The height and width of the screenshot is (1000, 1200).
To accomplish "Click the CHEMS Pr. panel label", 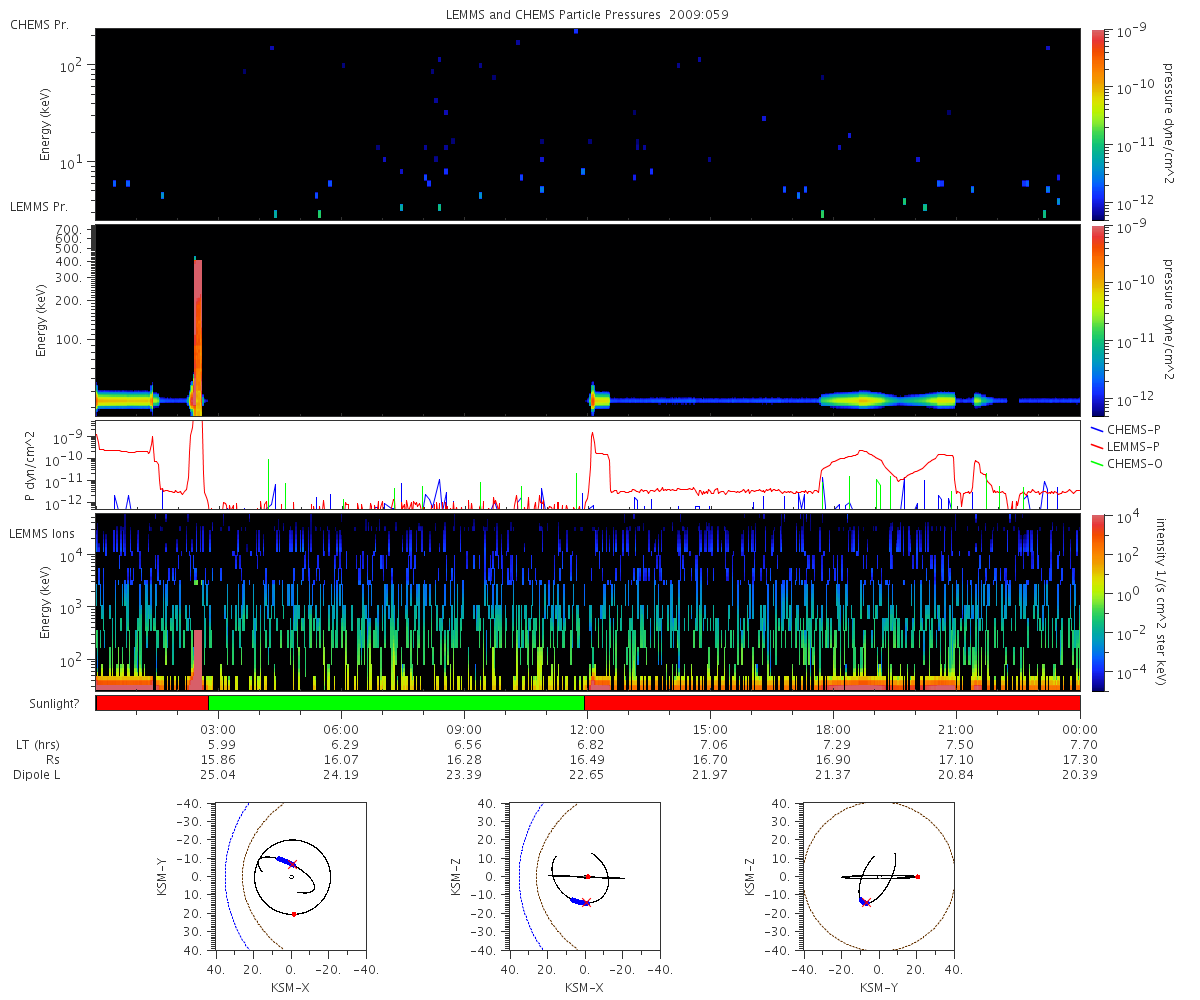I will [39, 24].
